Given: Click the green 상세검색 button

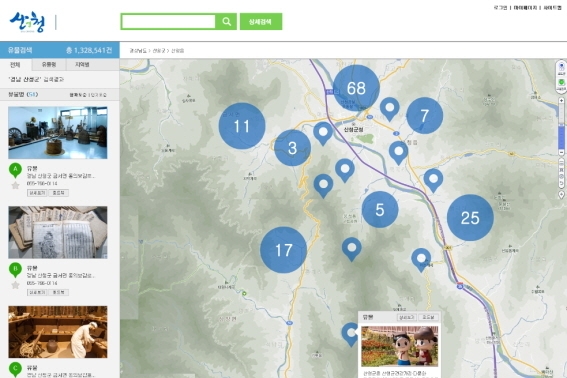Looking at the screenshot, I should click(x=261, y=22).
